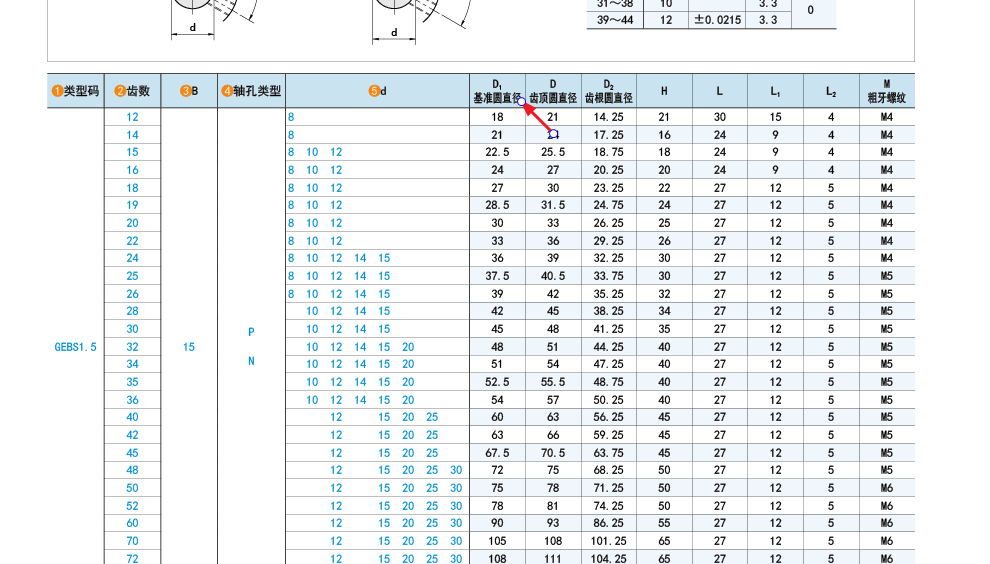Click the 齿数 column header

(x=133, y=91)
